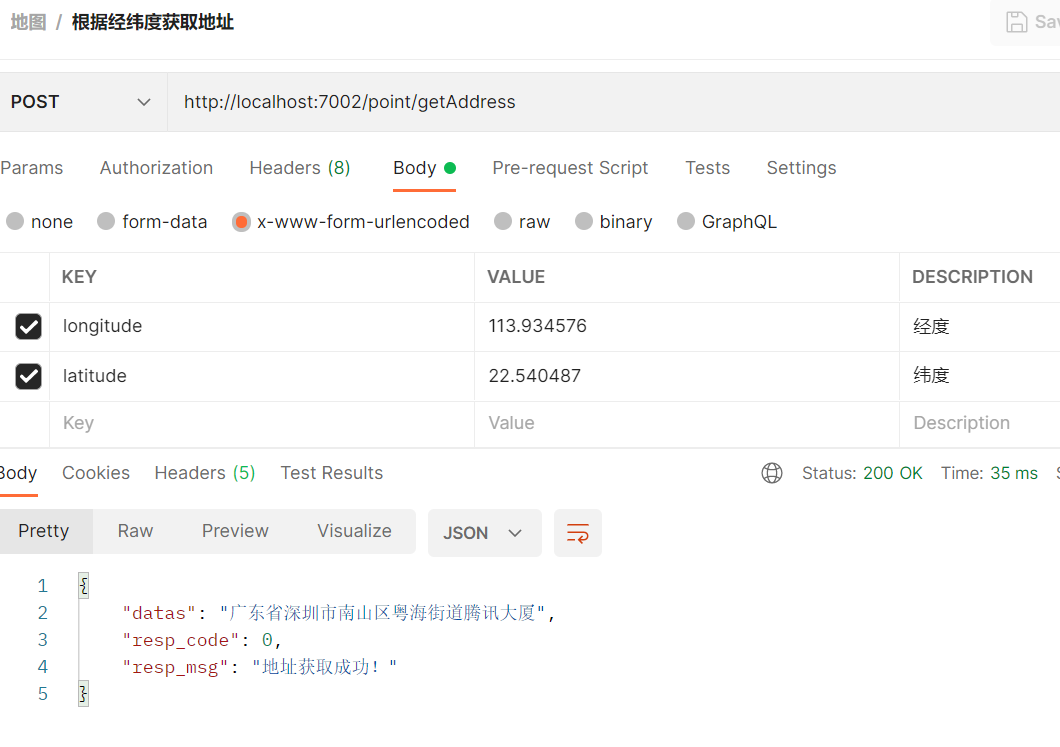The width and height of the screenshot is (1060, 747).
Task: Open the JSON response format dropdown
Action: 484,532
